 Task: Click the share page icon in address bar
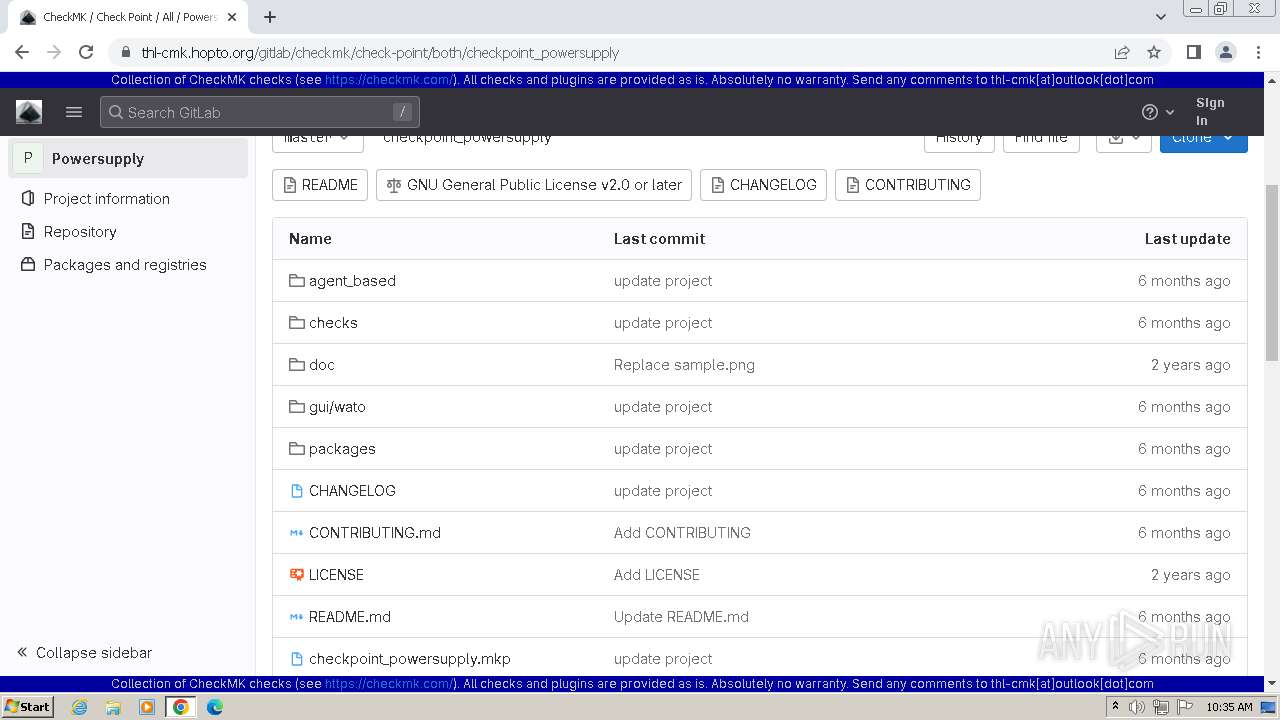point(1122,52)
